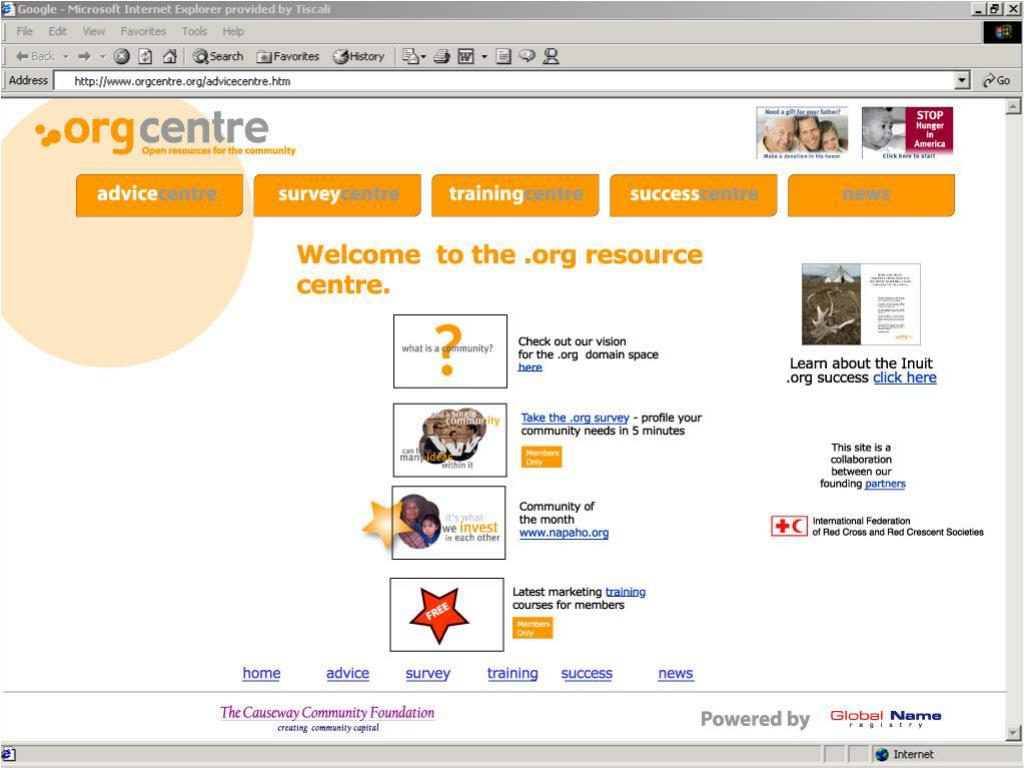This screenshot has width=1024, height=768.
Task: Click the footer 'advice' link
Action: click(x=347, y=673)
